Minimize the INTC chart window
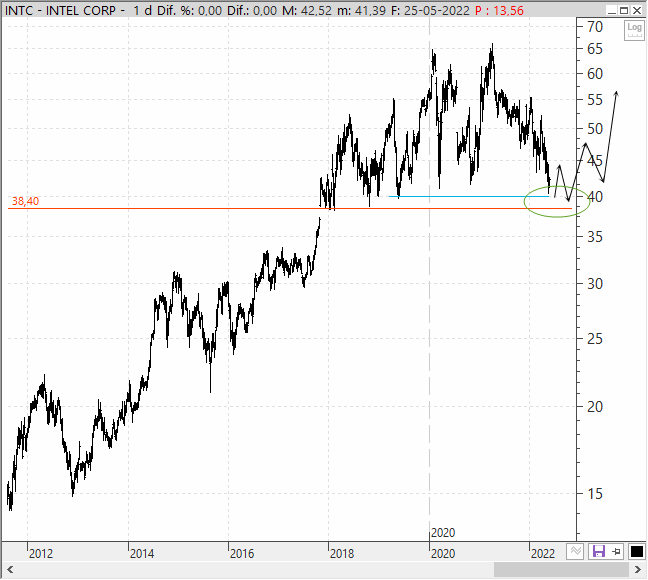This screenshot has height=580, width=648. point(612,10)
